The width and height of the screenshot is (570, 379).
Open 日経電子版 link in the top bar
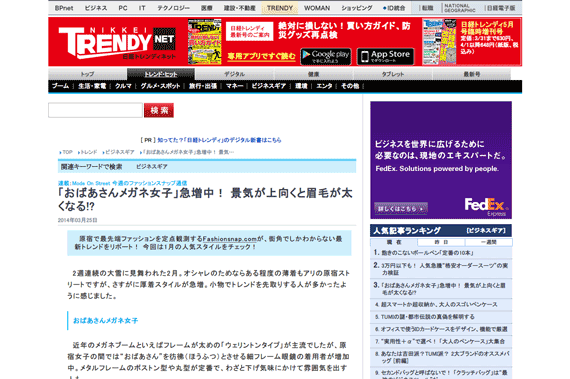click(501, 8)
